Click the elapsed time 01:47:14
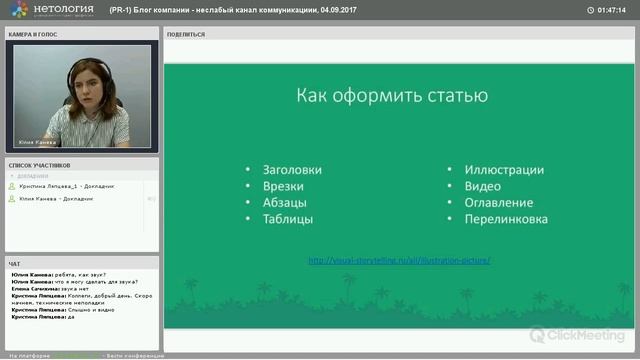 [611, 10]
